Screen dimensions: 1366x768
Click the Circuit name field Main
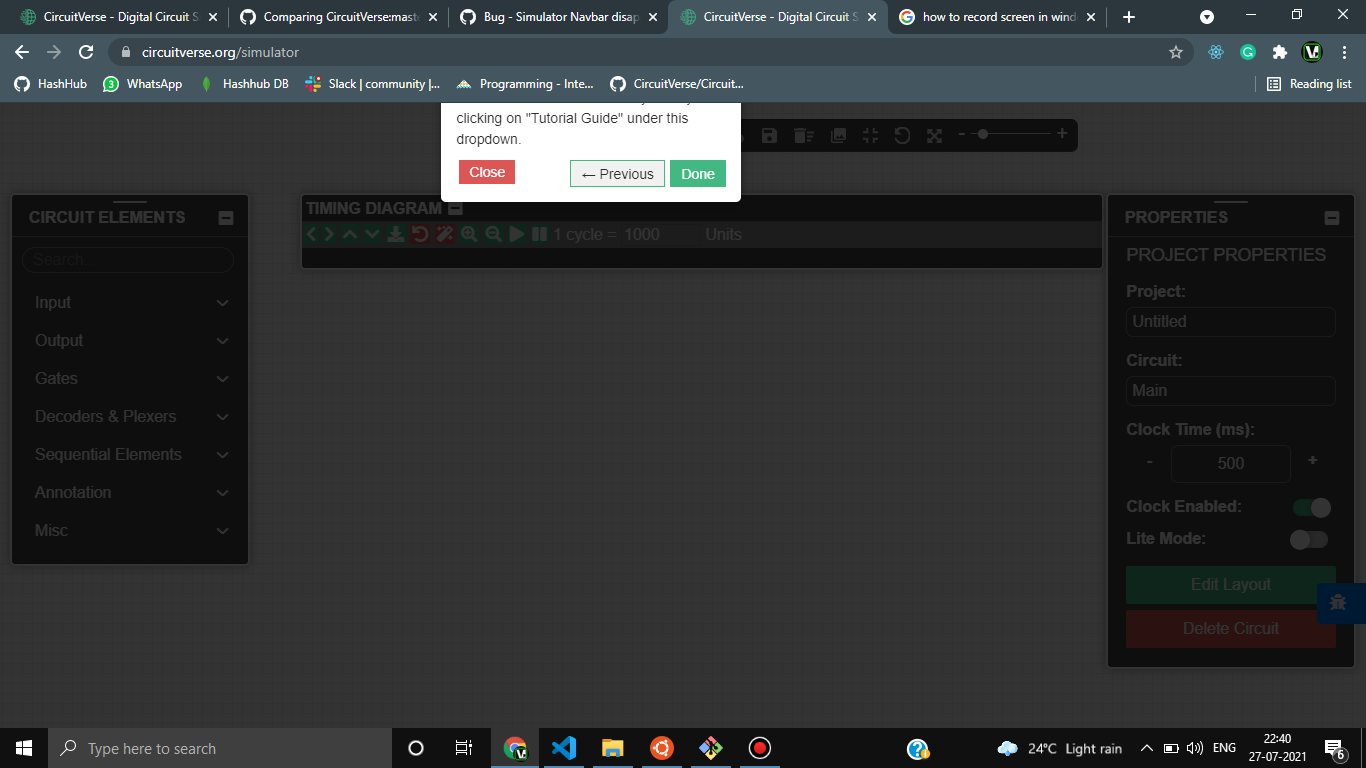[x=1231, y=391]
